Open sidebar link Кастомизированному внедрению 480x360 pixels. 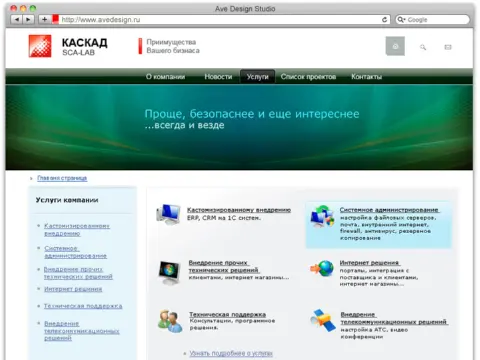click(x=77, y=230)
